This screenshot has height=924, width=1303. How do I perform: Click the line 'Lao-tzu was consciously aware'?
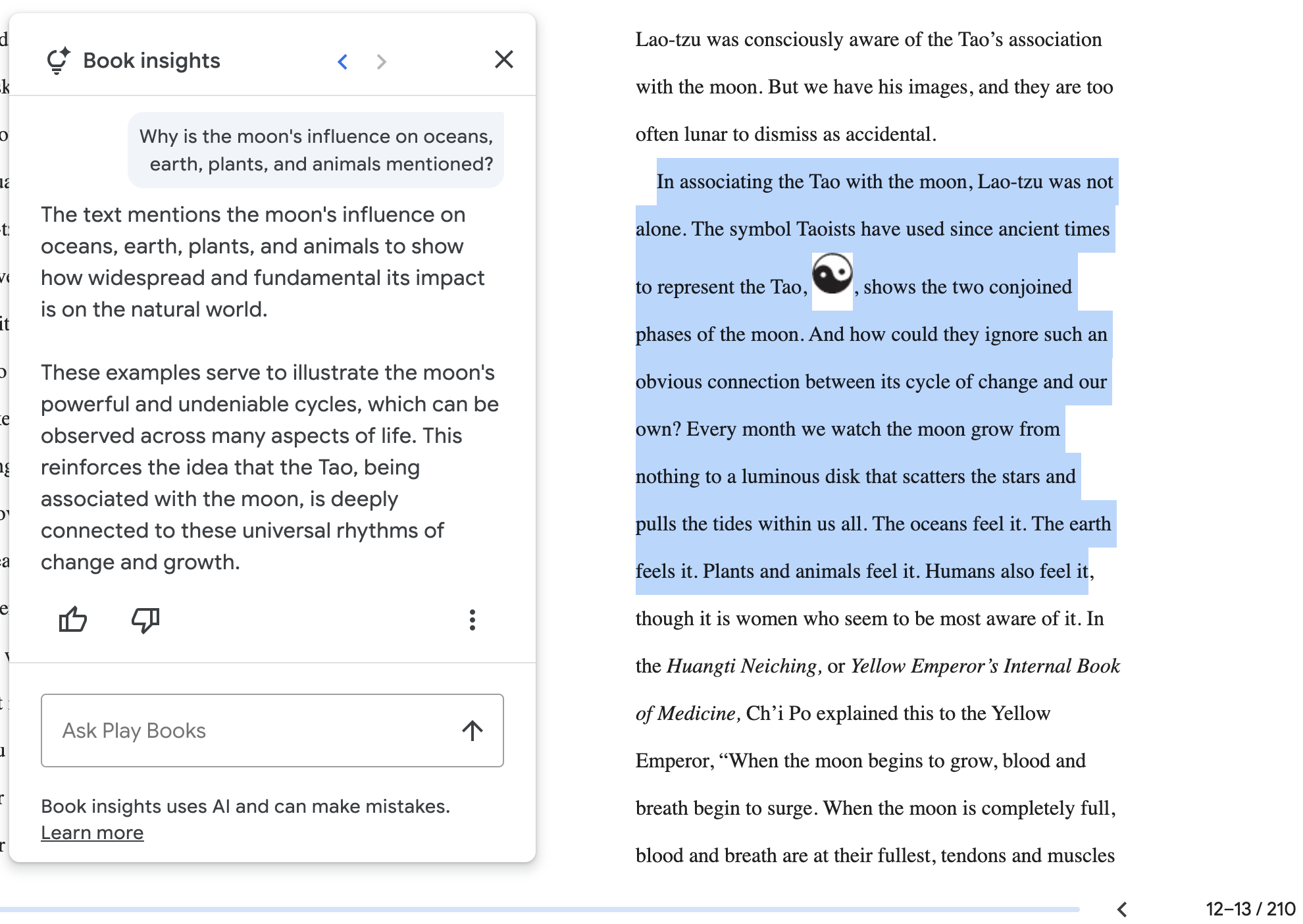[x=869, y=39]
